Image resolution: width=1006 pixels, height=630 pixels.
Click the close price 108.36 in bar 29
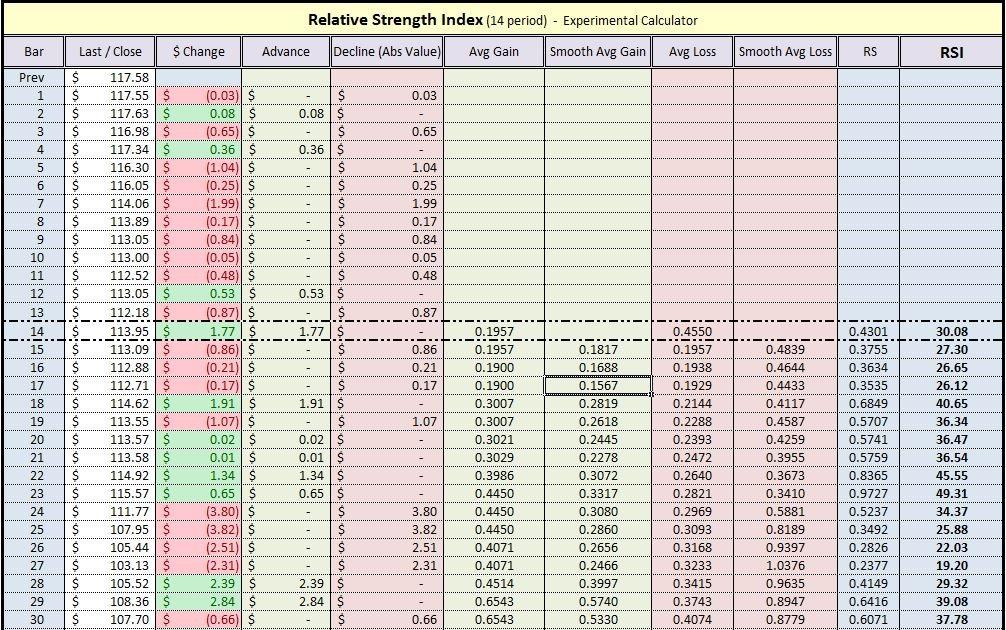pos(110,601)
